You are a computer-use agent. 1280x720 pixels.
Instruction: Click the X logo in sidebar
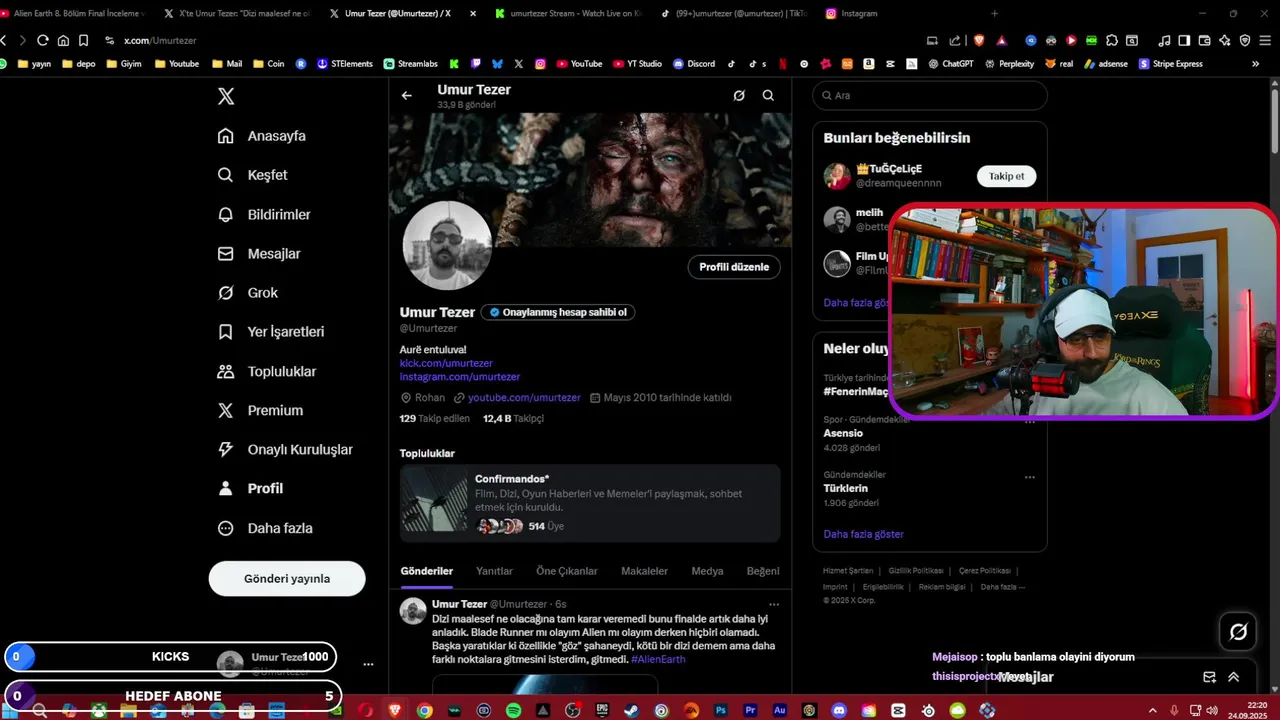tap(226, 97)
